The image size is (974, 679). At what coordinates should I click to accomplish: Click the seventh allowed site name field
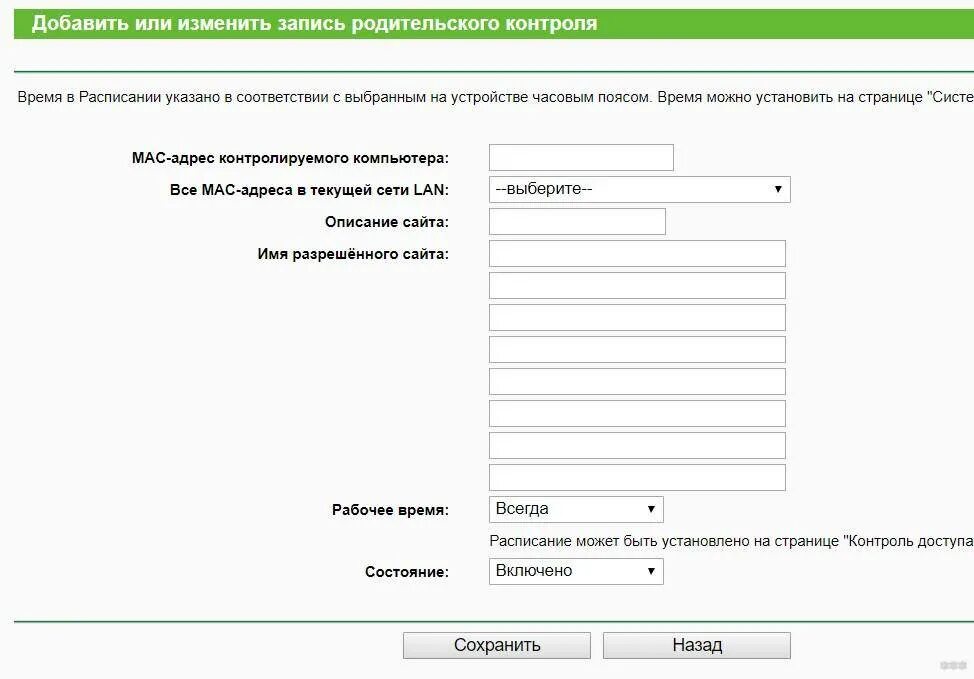637,445
